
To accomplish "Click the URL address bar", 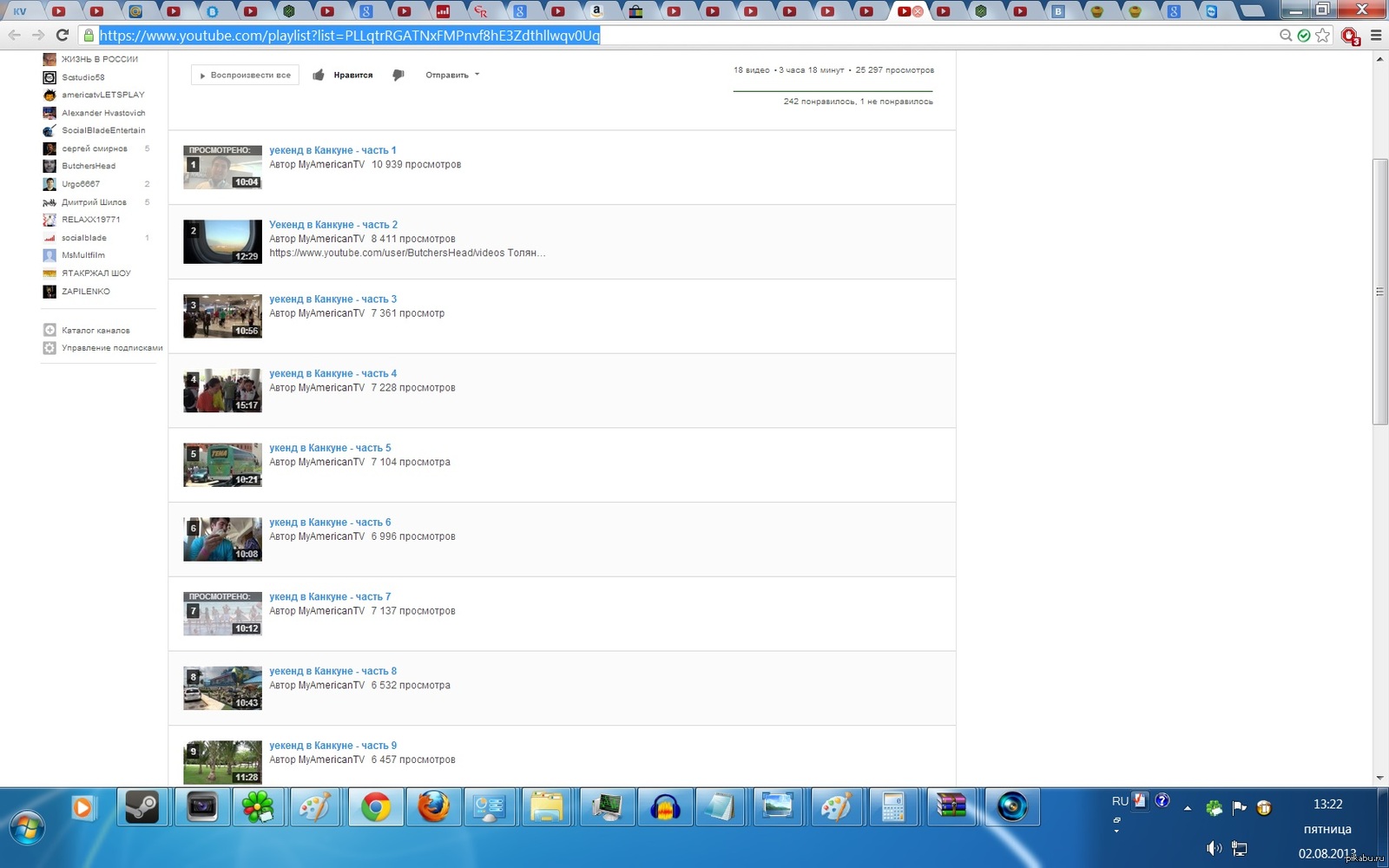I will pyautogui.click(x=677, y=36).
